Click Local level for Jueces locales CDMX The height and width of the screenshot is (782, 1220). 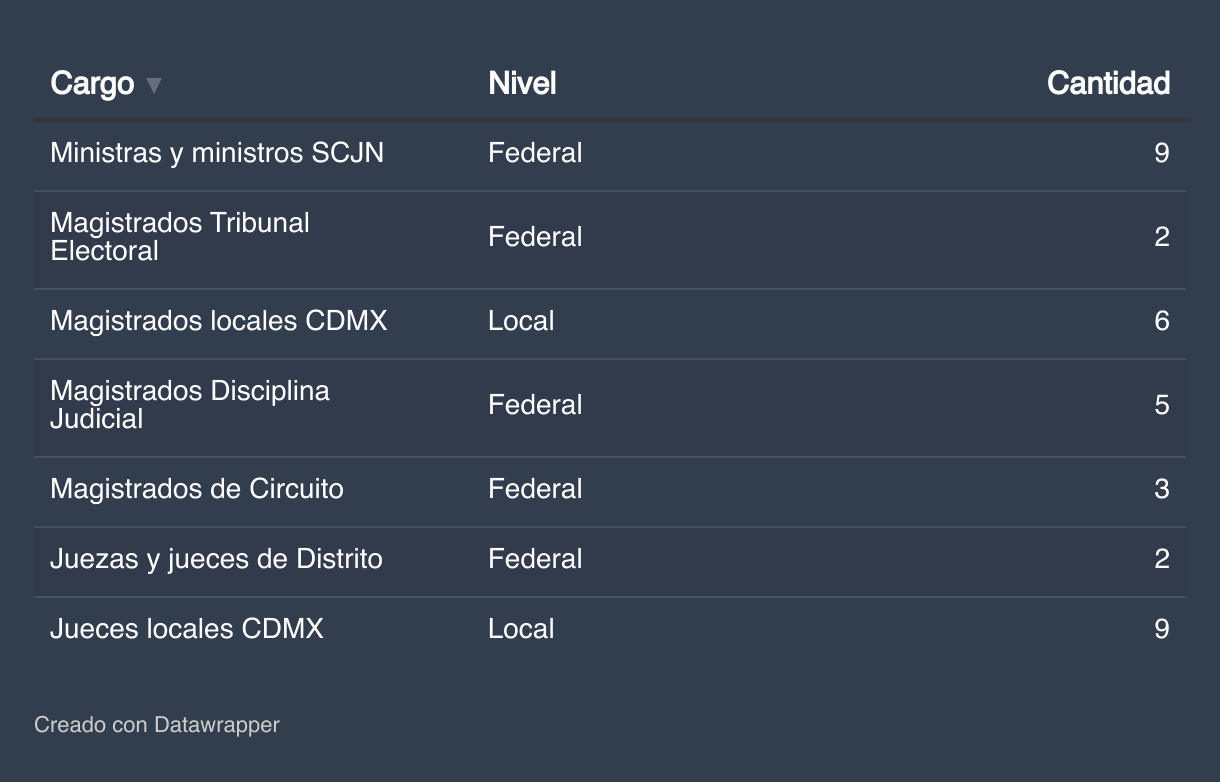(521, 629)
